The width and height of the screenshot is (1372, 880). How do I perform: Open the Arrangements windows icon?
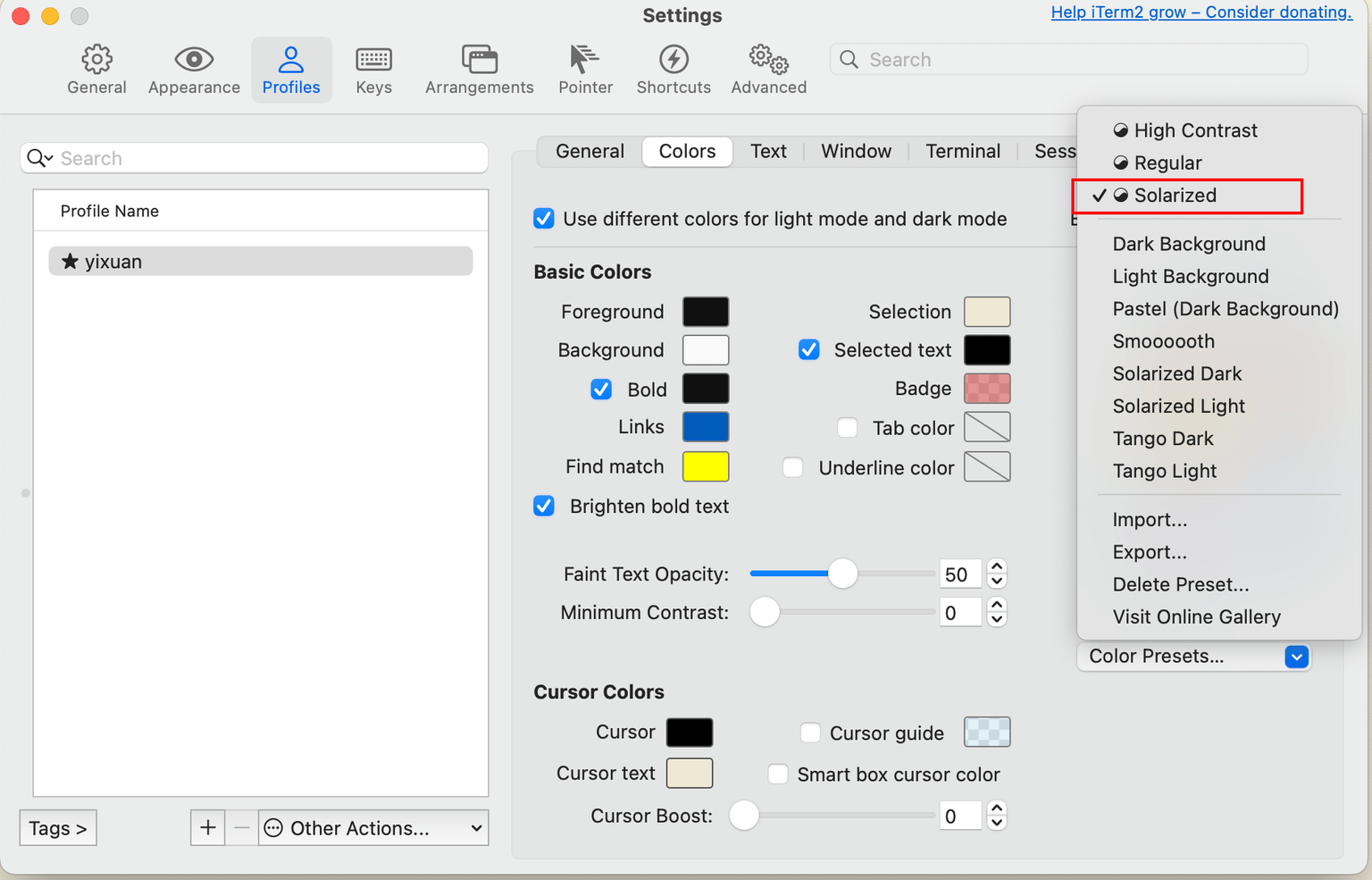point(479,60)
